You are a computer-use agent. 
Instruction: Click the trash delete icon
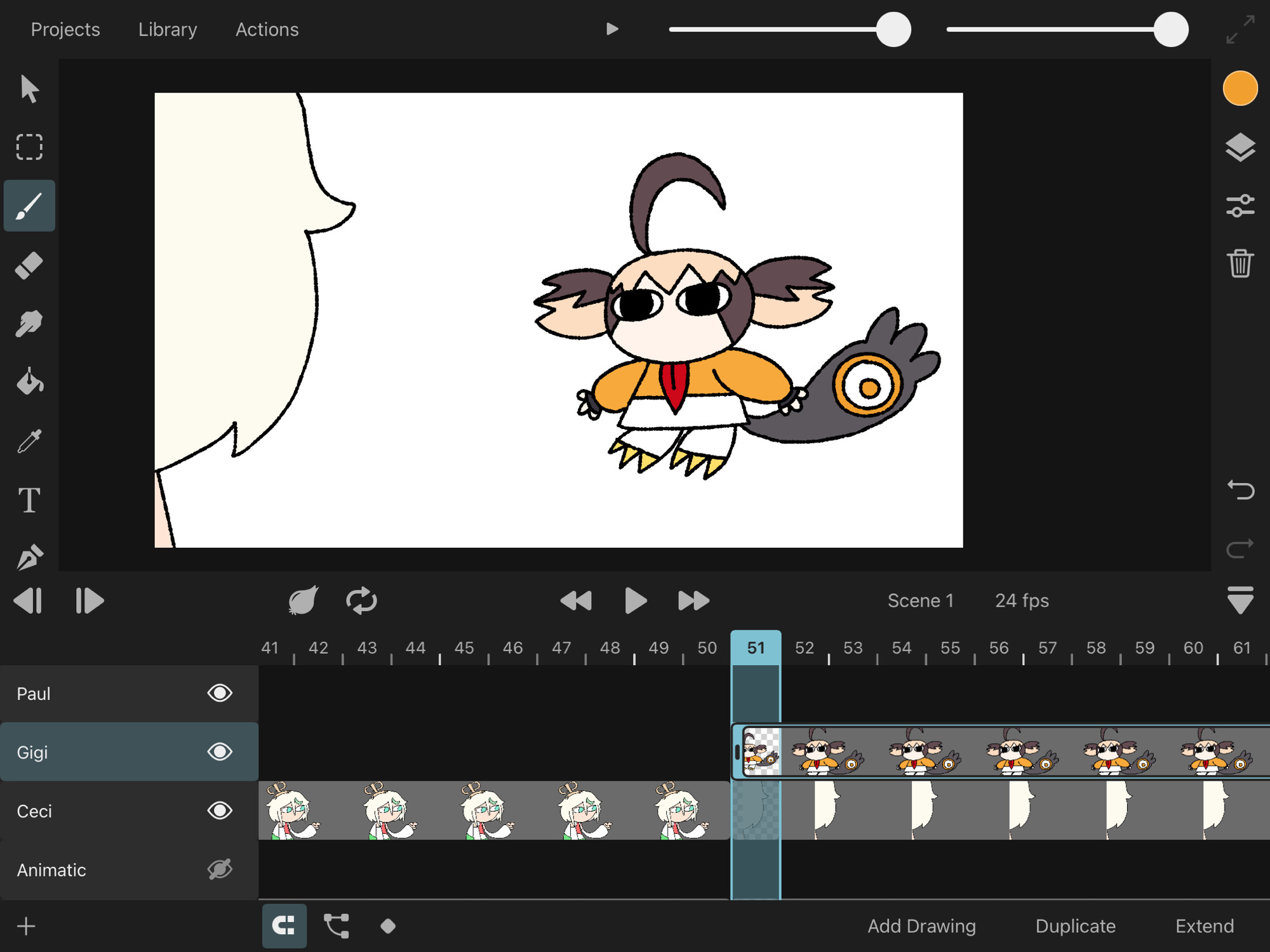pyautogui.click(x=1240, y=263)
